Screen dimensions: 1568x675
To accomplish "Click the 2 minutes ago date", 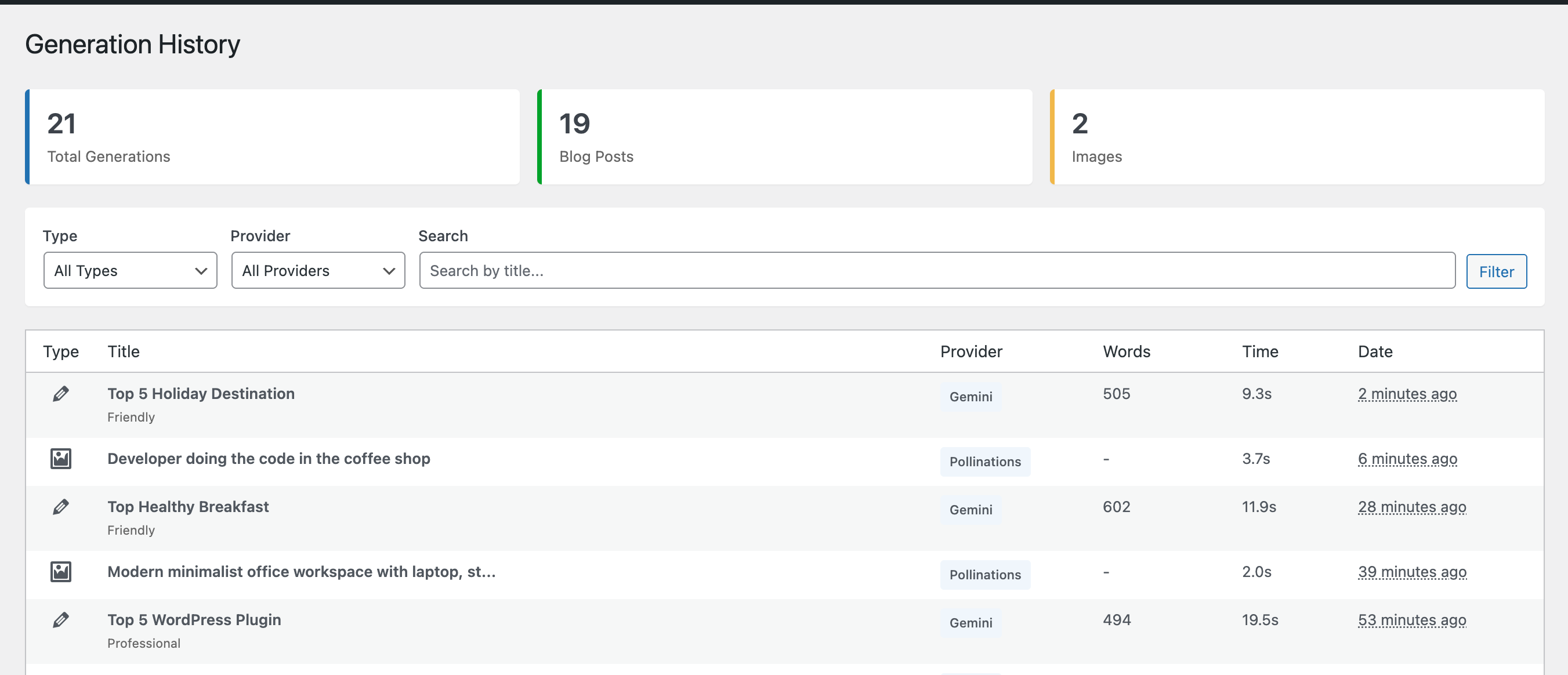I will click(1407, 394).
